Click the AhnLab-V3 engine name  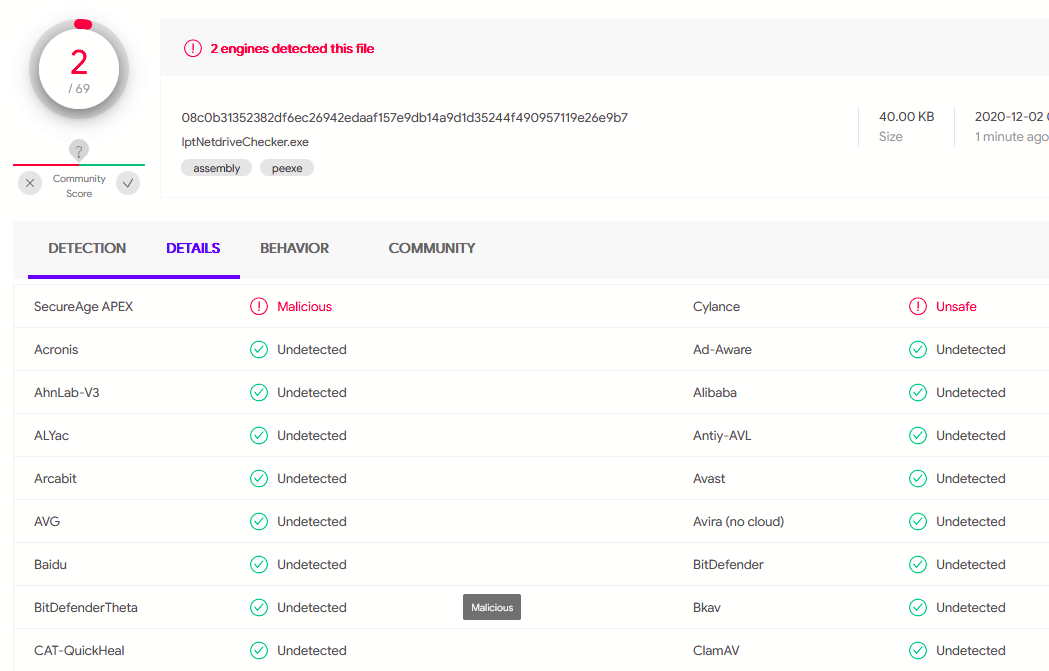pyautogui.click(x=67, y=393)
